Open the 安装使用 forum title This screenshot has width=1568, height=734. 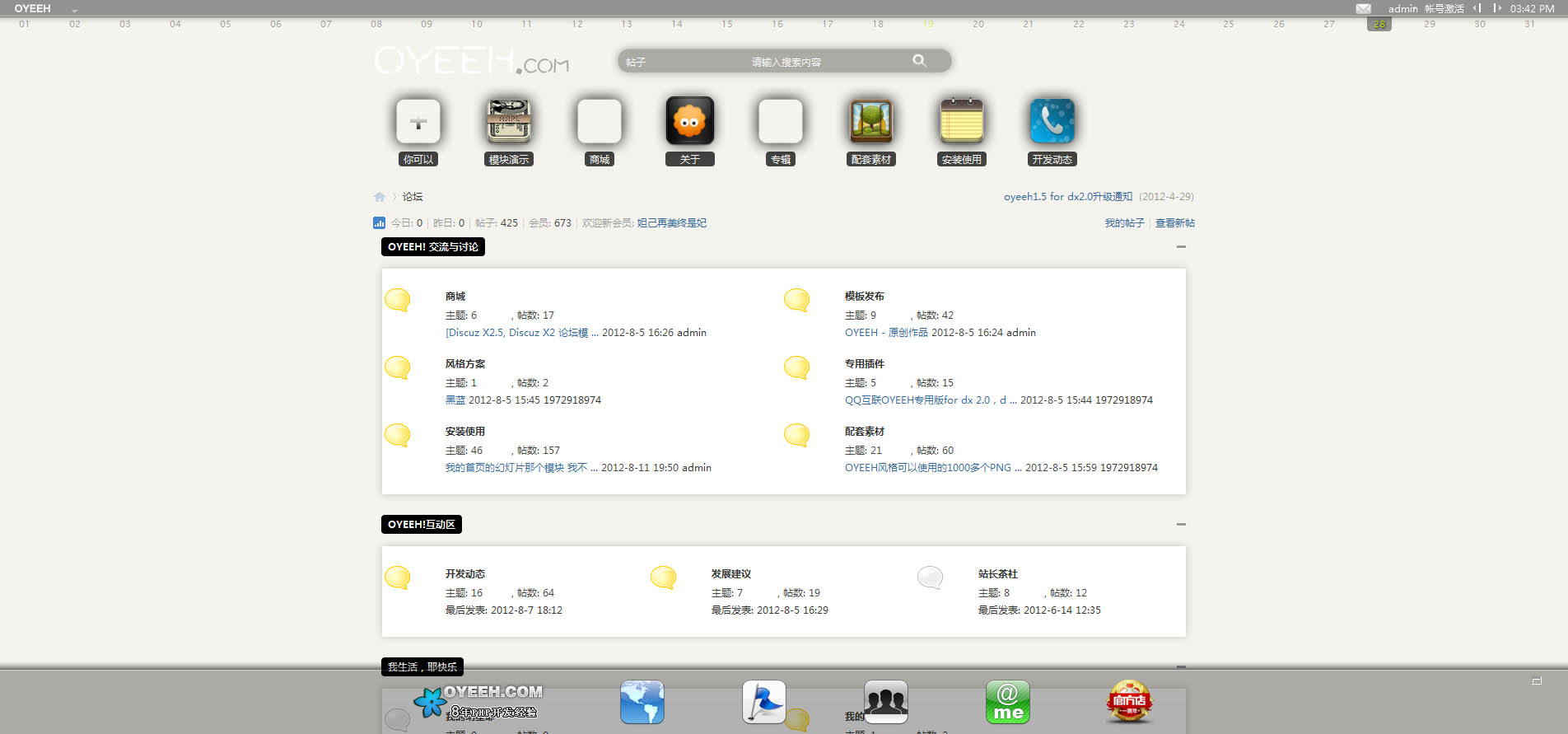point(465,432)
